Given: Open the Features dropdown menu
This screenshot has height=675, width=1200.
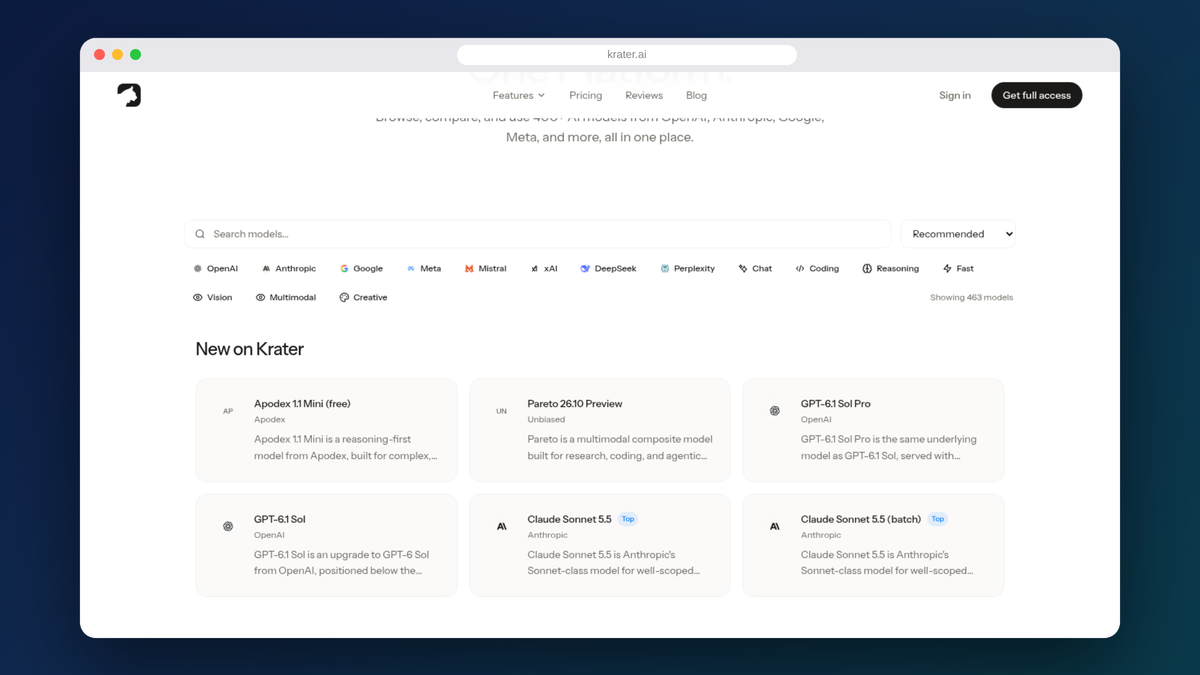Looking at the screenshot, I should [519, 95].
